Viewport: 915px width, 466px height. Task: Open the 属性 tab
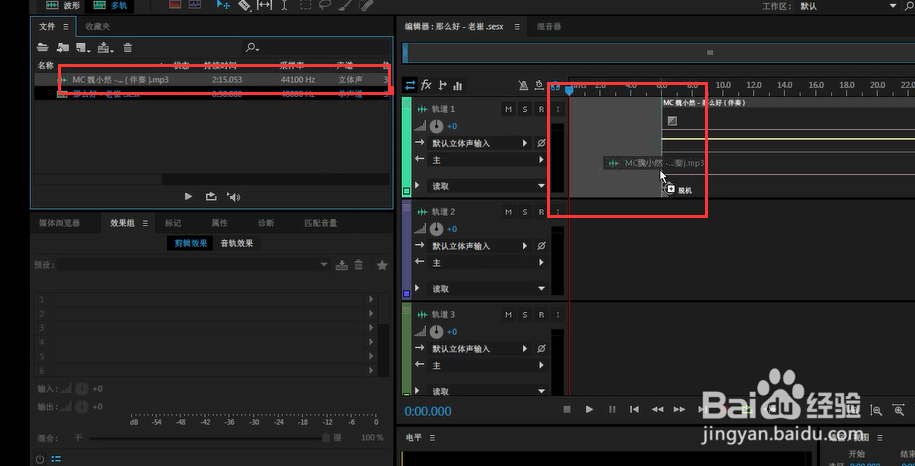coord(219,223)
